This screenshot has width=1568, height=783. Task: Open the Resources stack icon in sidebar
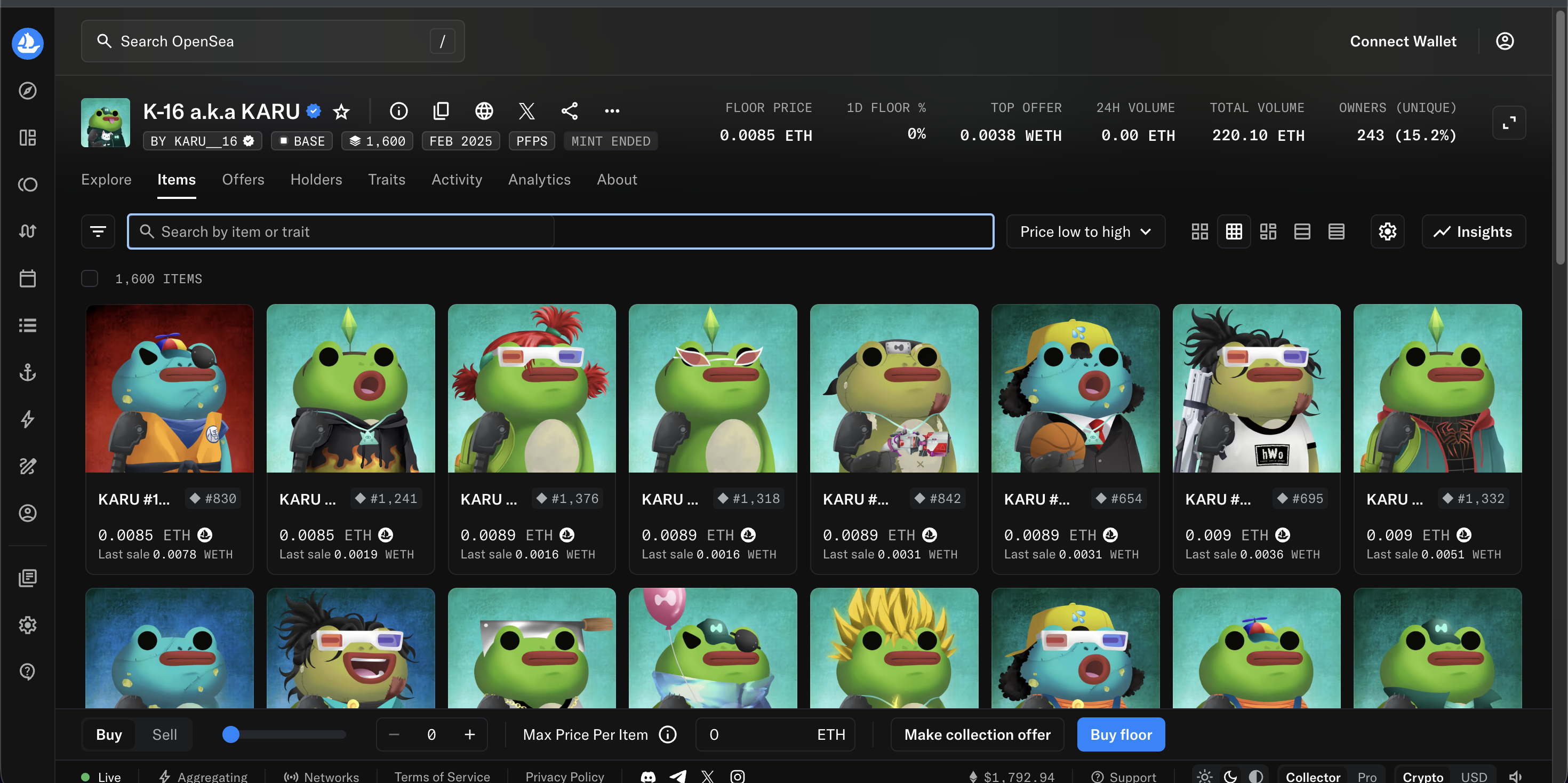pyautogui.click(x=27, y=578)
